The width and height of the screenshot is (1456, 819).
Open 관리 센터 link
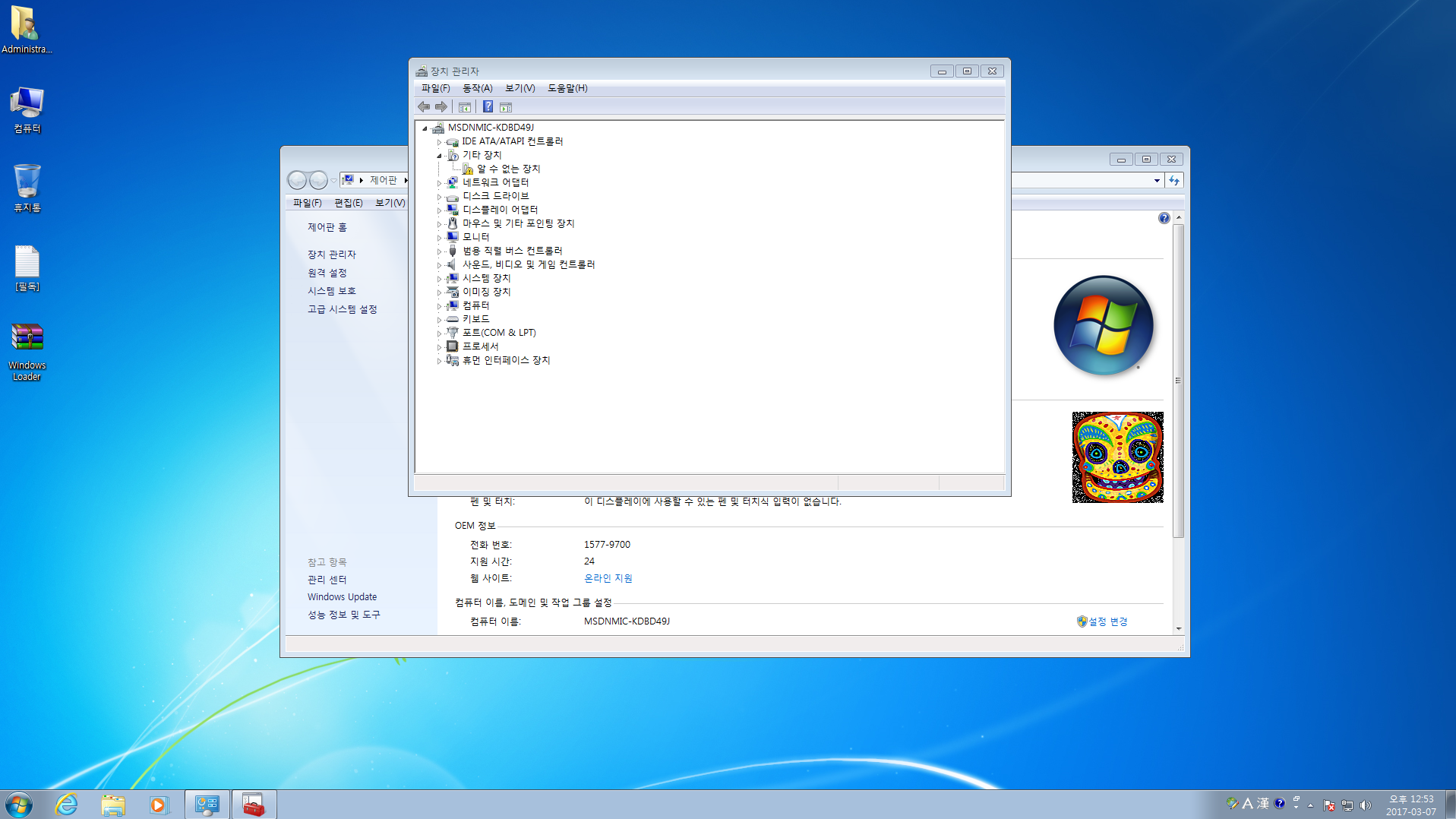pos(327,580)
